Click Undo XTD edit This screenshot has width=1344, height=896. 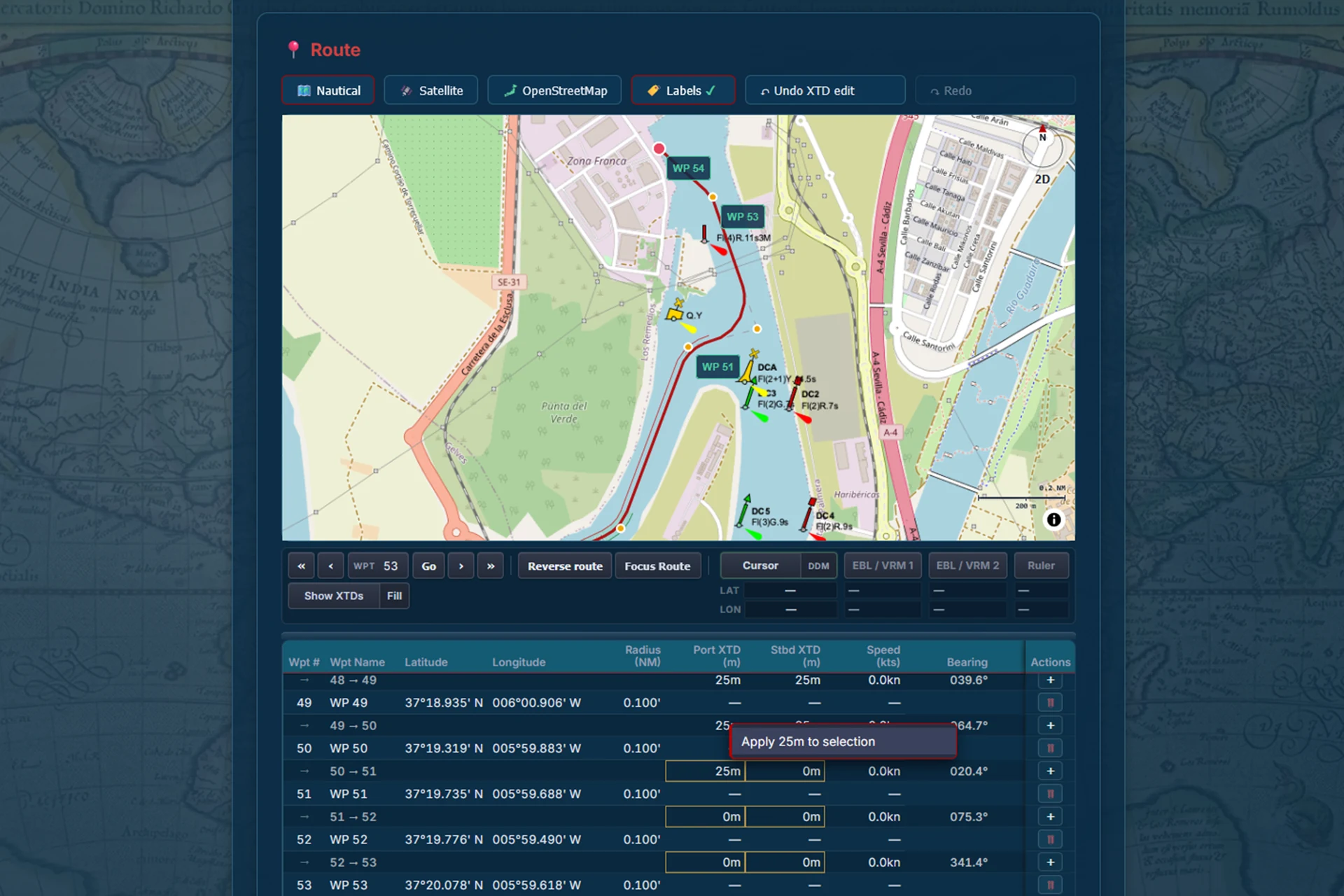click(x=825, y=90)
